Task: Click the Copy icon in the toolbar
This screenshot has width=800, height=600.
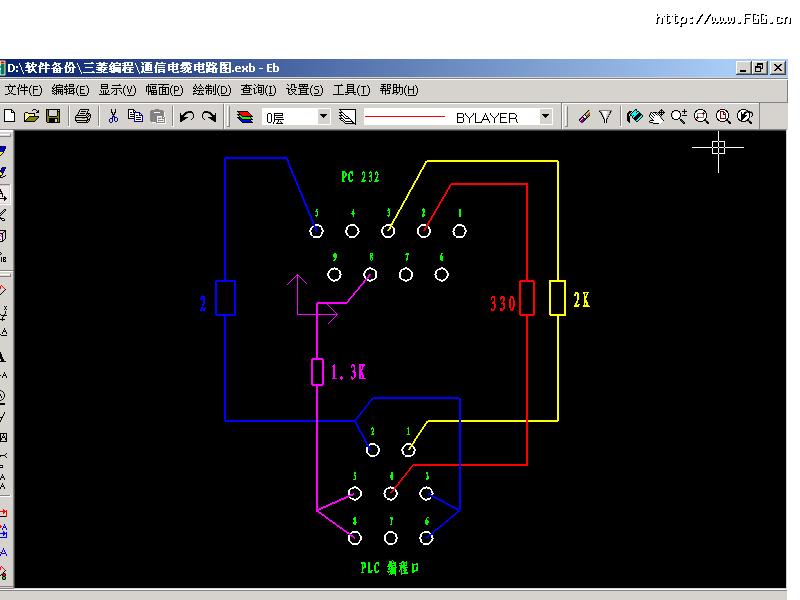Action: pyautogui.click(x=135, y=116)
